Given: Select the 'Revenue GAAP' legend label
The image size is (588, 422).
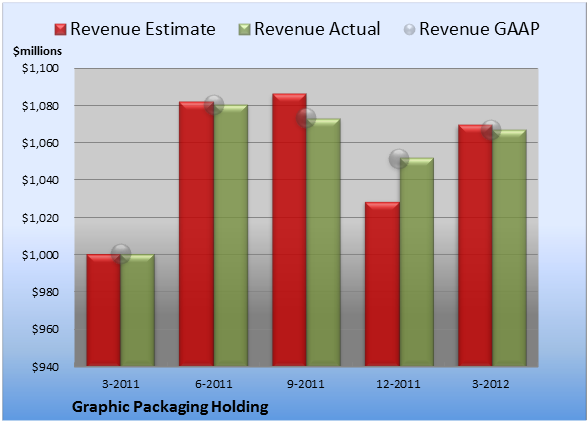Looking at the screenshot, I should (x=480, y=29).
